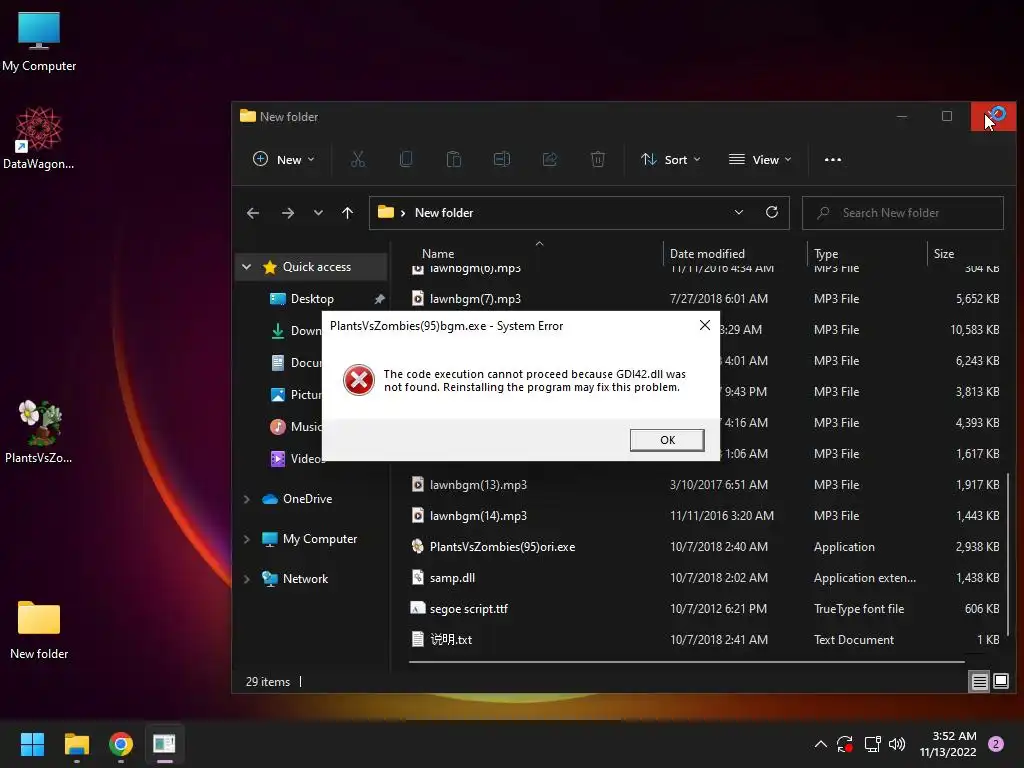This screenshot has height=768, width=1024.
Task: Go back with the left arrow
Action: click(253, 213)
